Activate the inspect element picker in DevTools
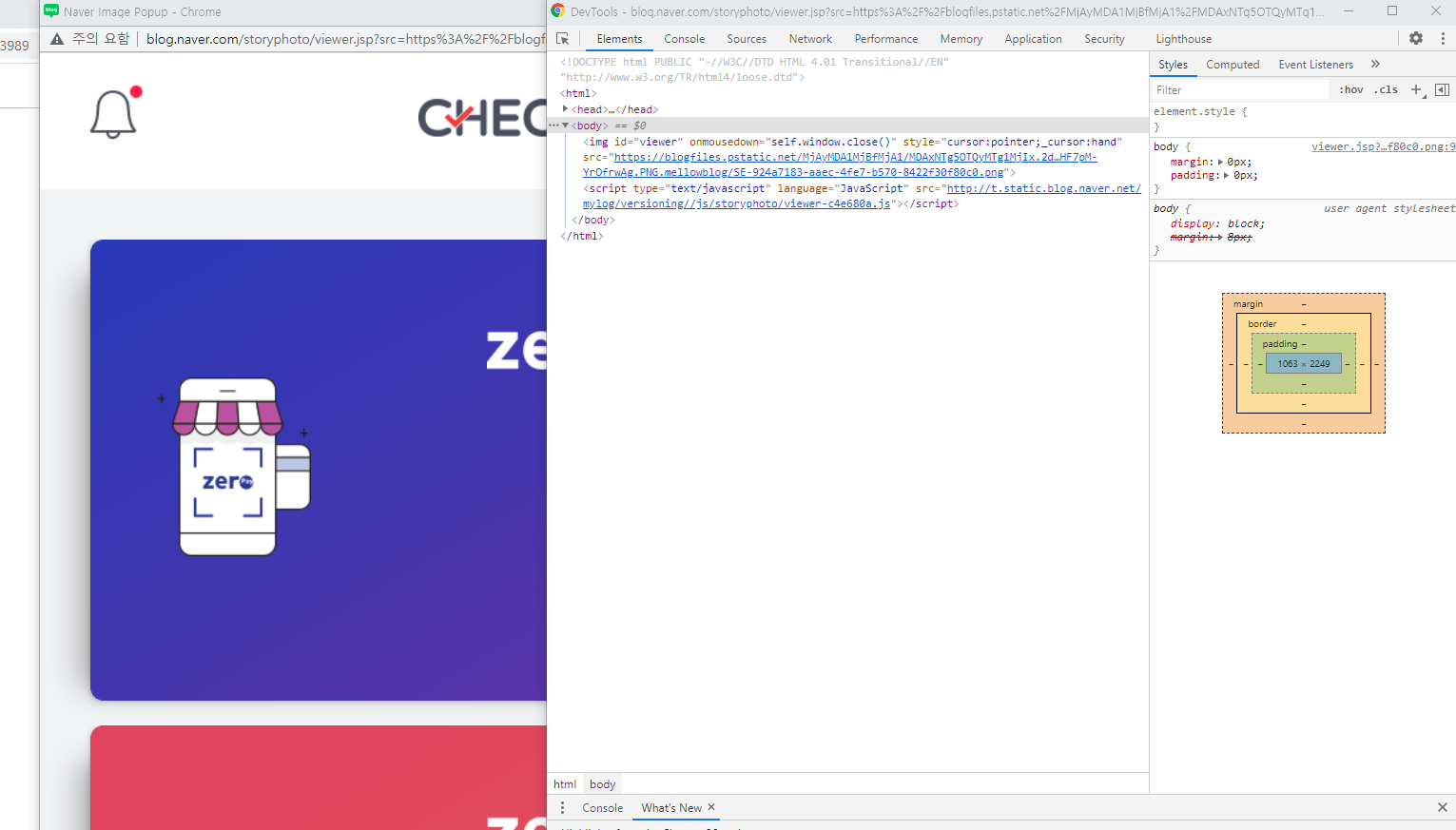Viewport: 1456px width, 830px height. 563,39
